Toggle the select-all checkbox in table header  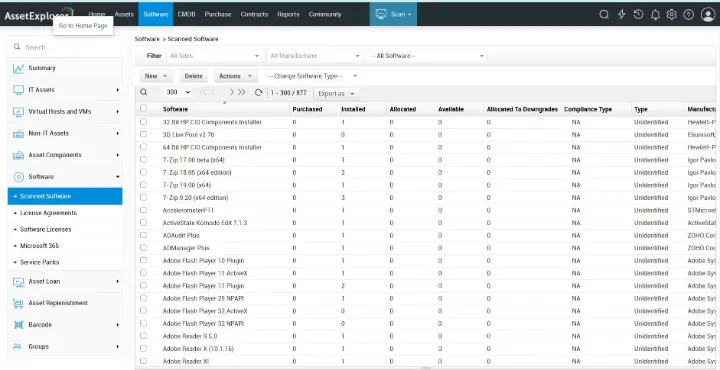click(143, 108)
